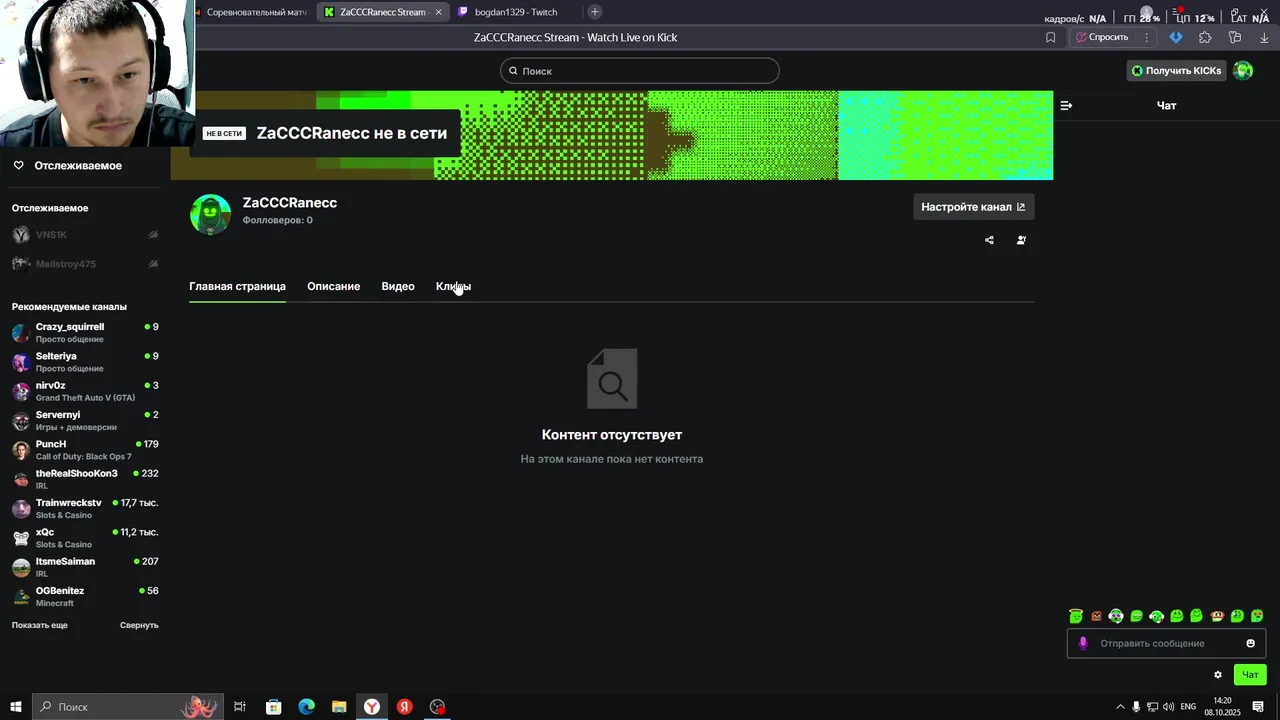Open the ZaCCCRanecc channel avatar
The image size is (1280, 720).
211,214
